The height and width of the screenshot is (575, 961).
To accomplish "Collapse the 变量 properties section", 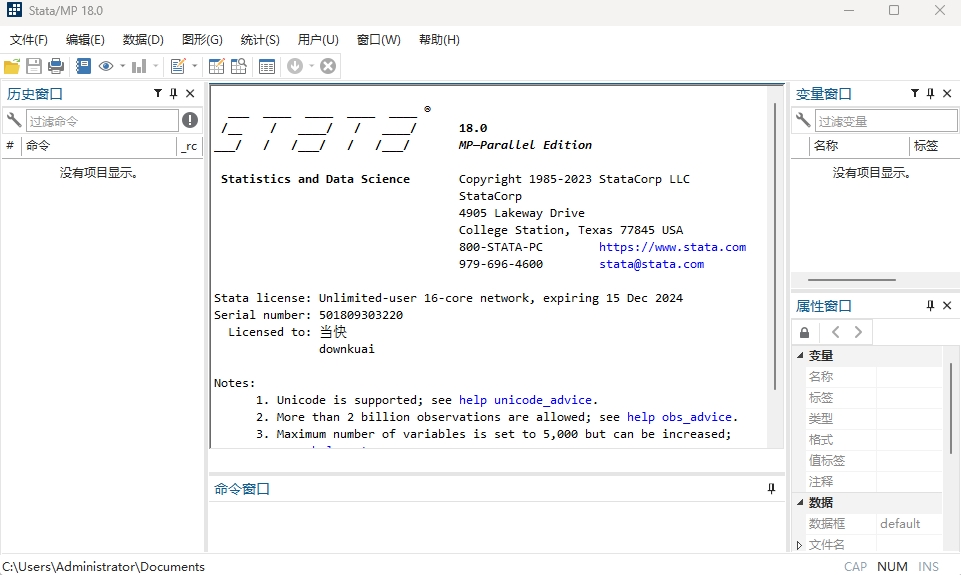I will click(800, 356).
